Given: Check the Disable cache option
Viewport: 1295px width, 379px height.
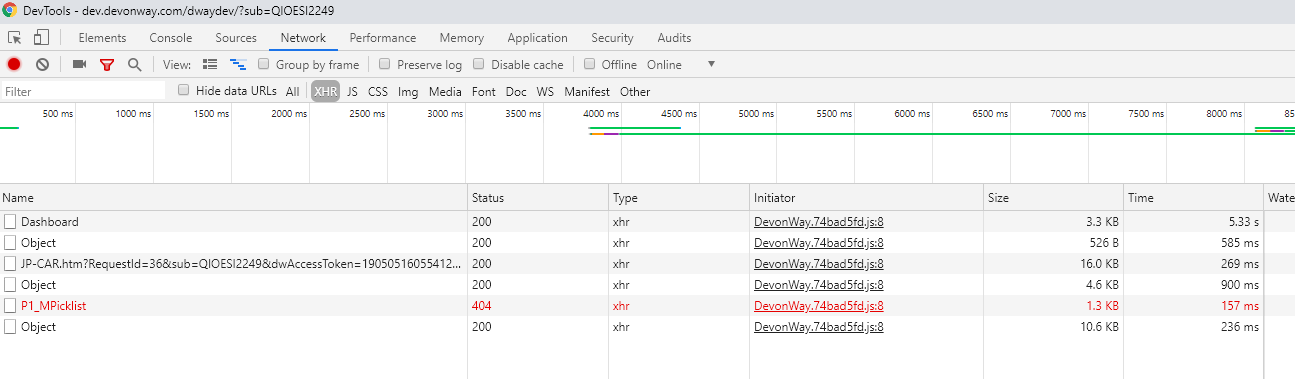Looking at the screenshot, I should point(479,64).
